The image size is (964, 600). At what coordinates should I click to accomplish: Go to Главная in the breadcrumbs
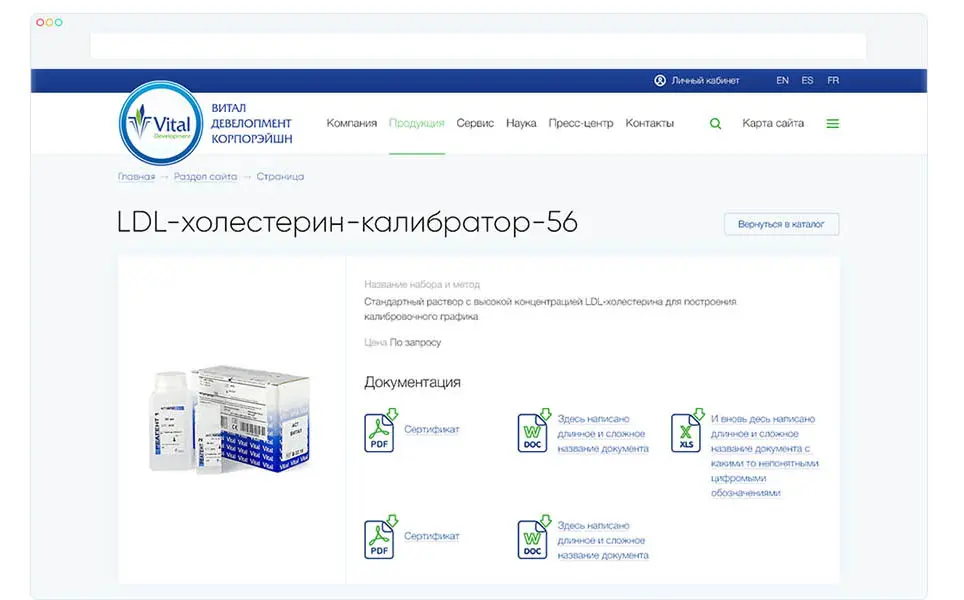point(136,177)
